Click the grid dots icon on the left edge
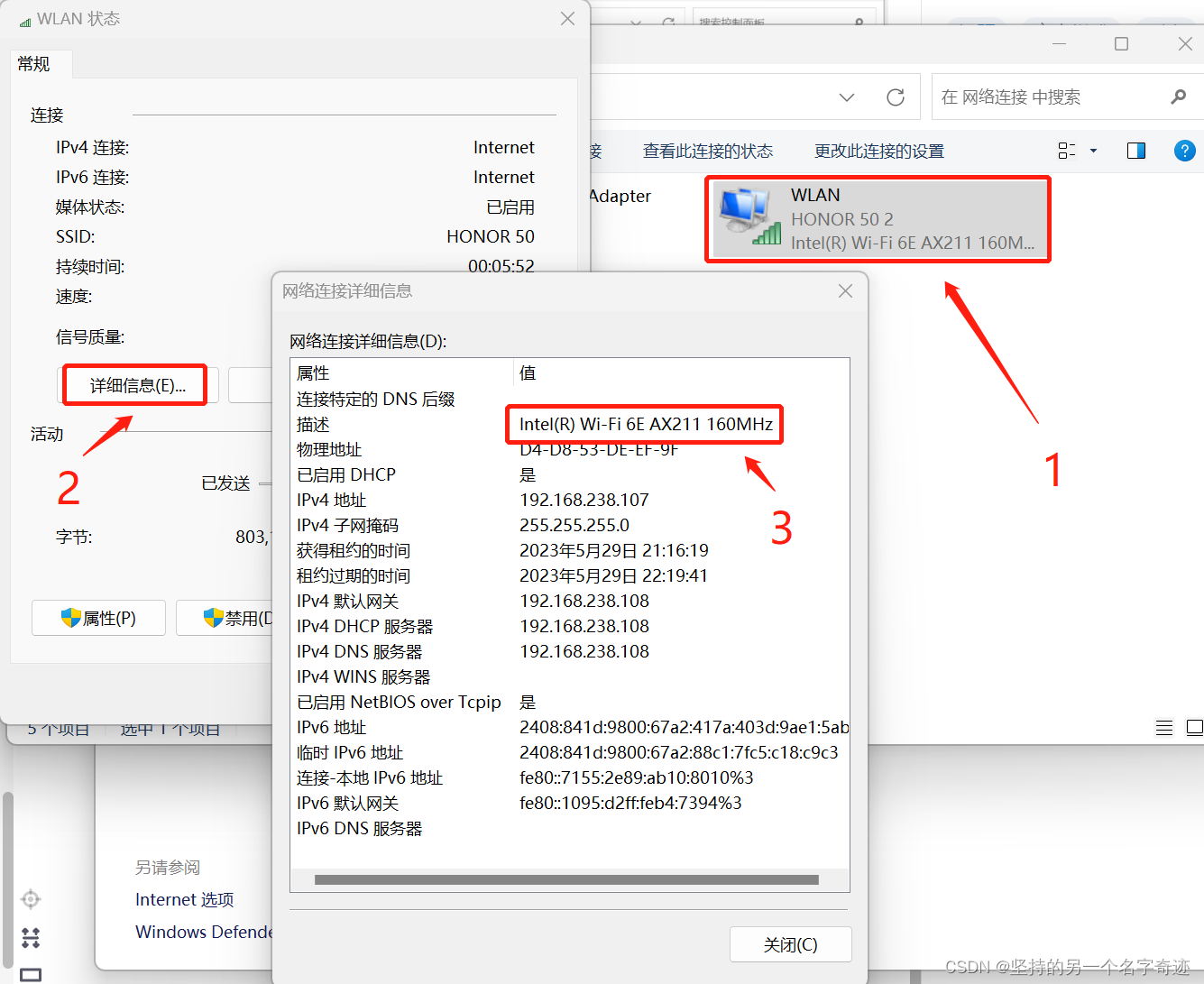The image size is (1204, 984). coord(31,938)
